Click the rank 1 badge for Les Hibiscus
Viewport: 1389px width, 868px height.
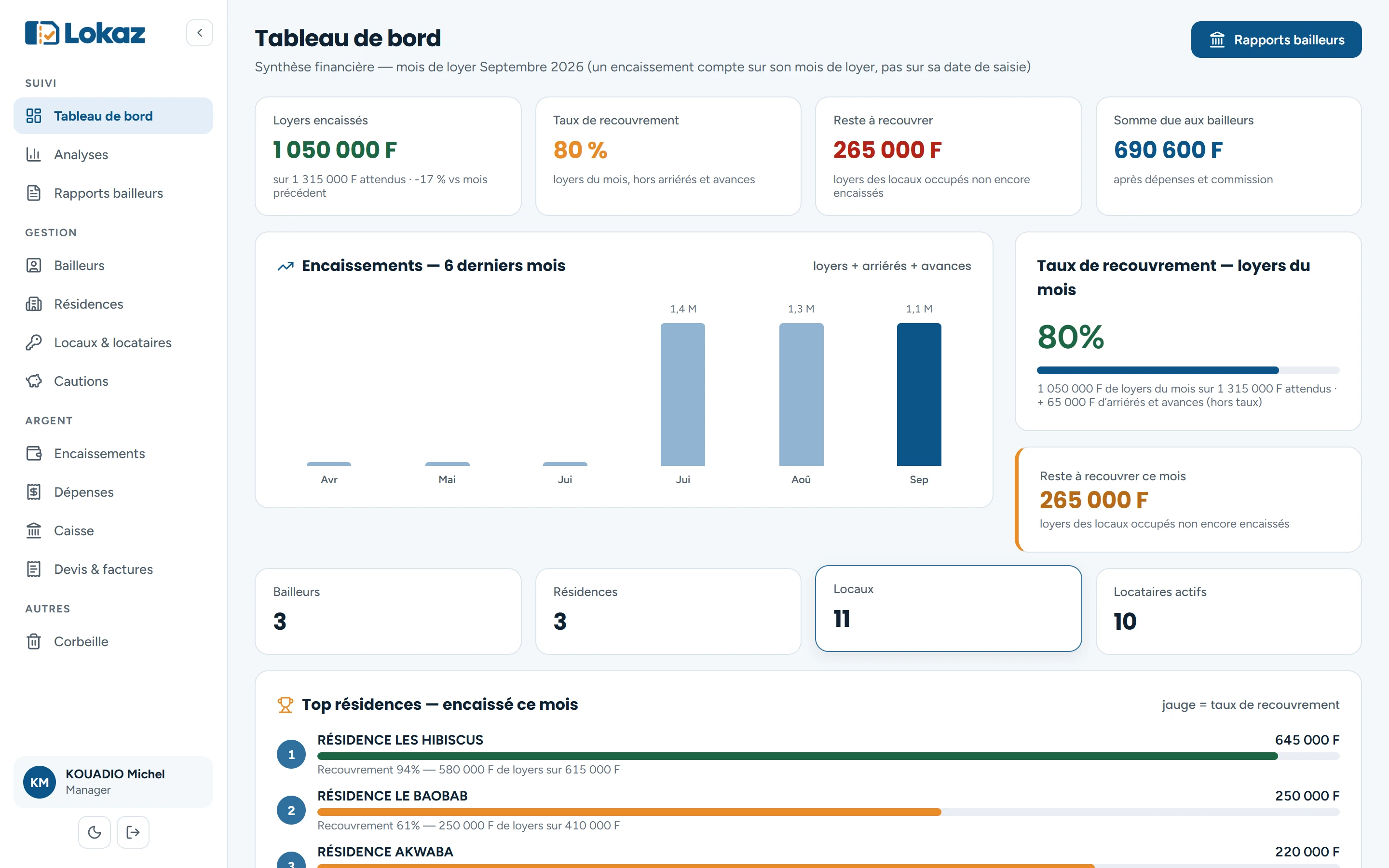pyautogui.click(x=292, y=754)
